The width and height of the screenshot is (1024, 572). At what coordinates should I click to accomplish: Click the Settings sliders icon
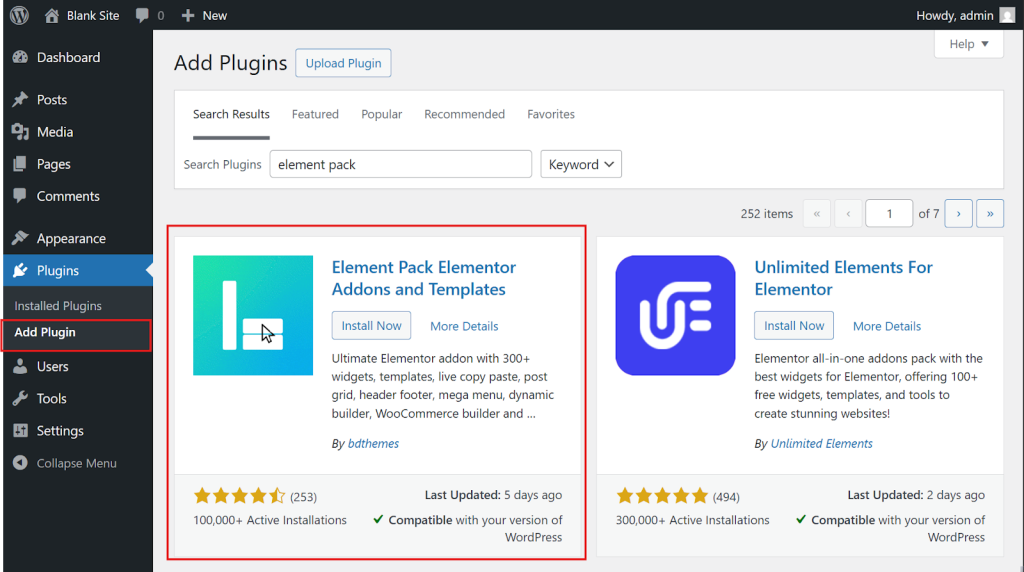point(20,430)
